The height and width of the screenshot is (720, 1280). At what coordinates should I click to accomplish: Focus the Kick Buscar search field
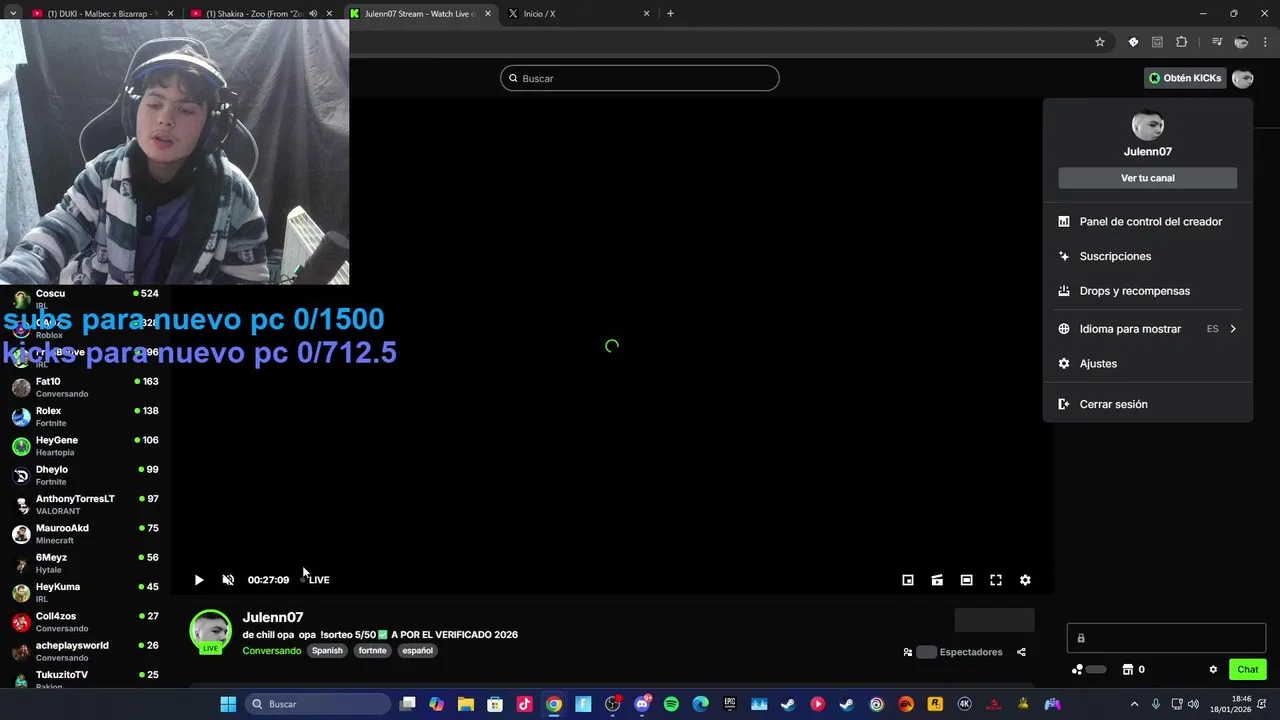point(640,78)
